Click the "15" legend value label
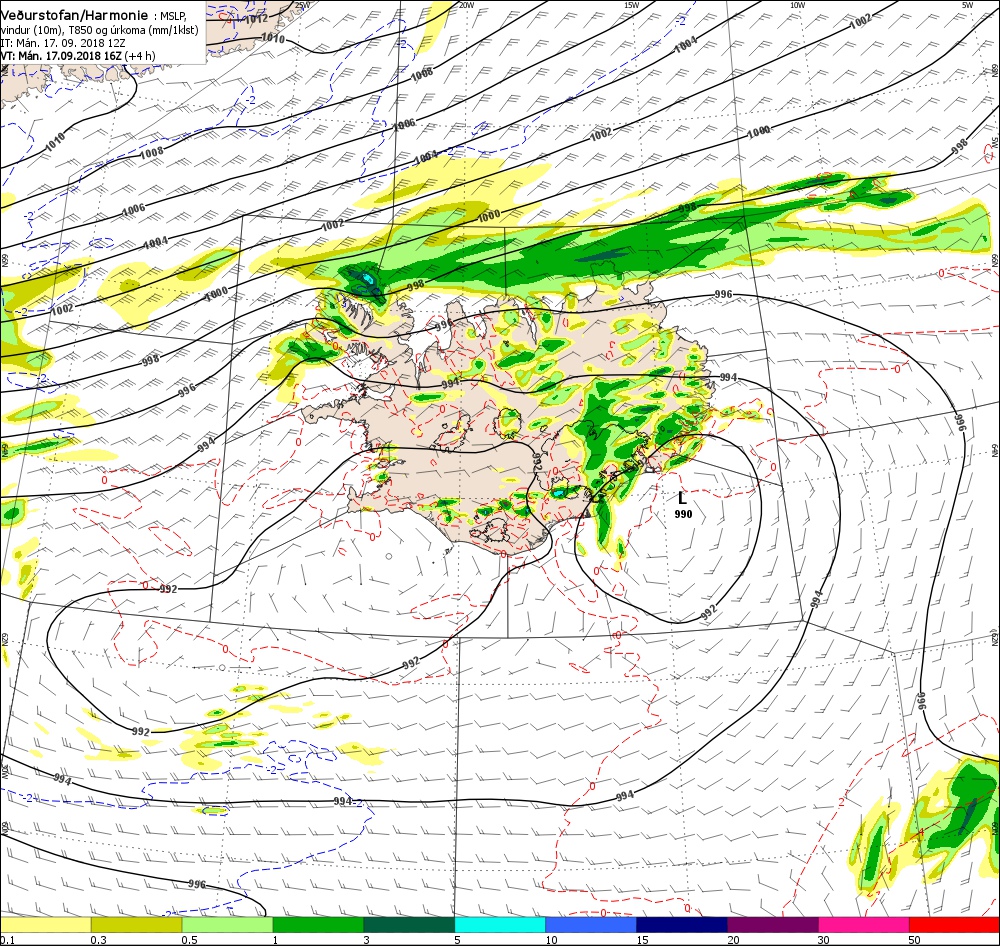This screenshot has width=1000, height=946. point(642,940)
